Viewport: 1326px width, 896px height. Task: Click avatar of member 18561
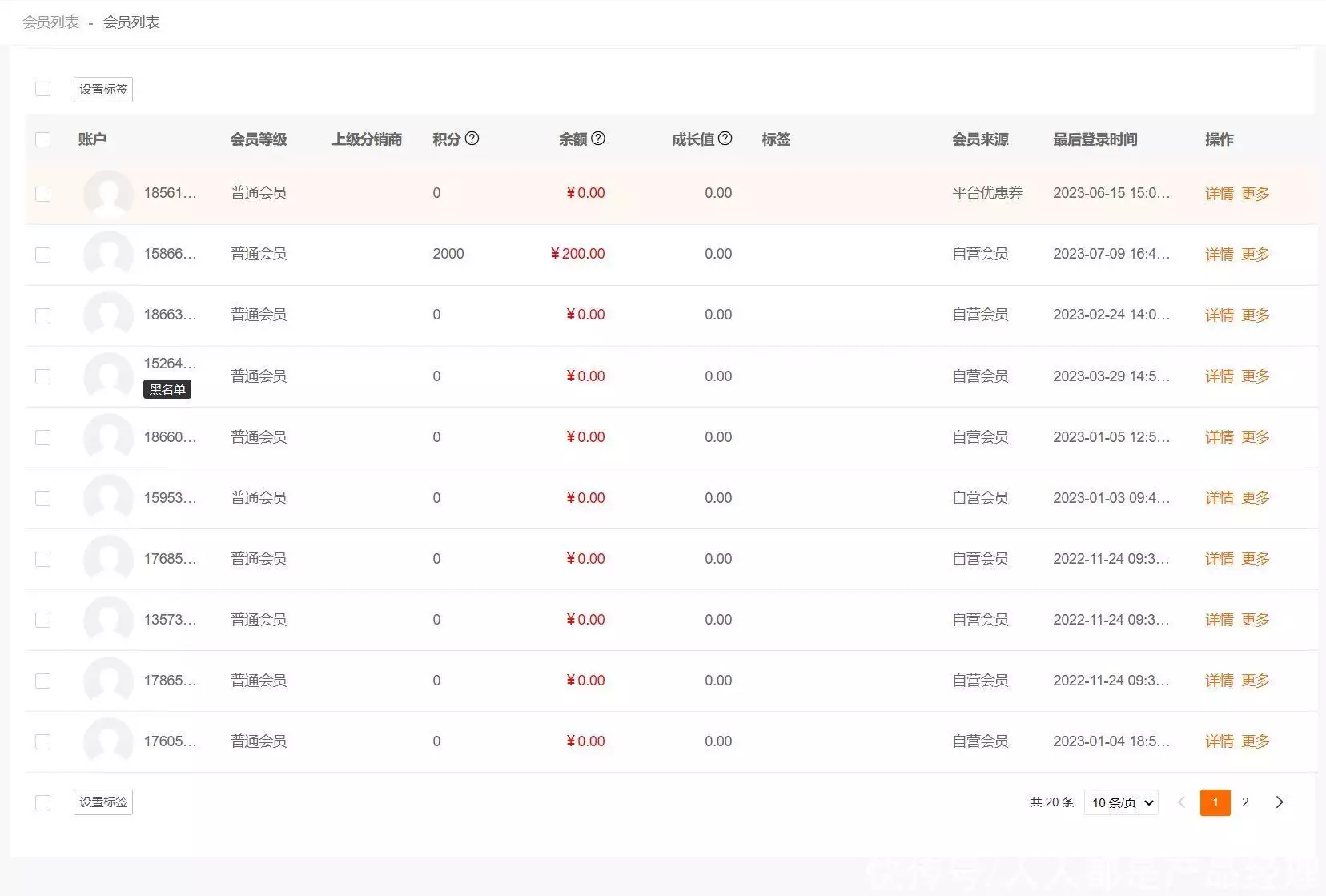(108, 194)
